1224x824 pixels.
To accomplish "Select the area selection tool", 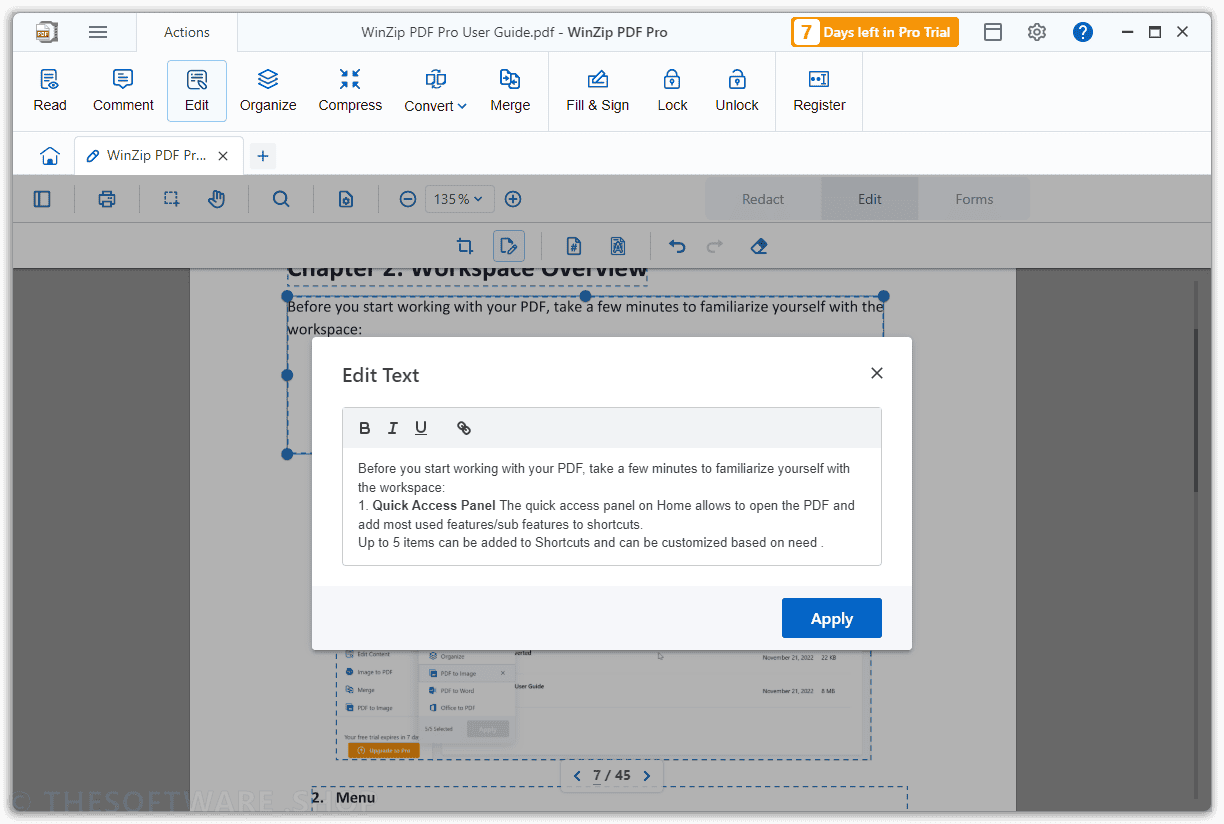I will pos(172,199).
